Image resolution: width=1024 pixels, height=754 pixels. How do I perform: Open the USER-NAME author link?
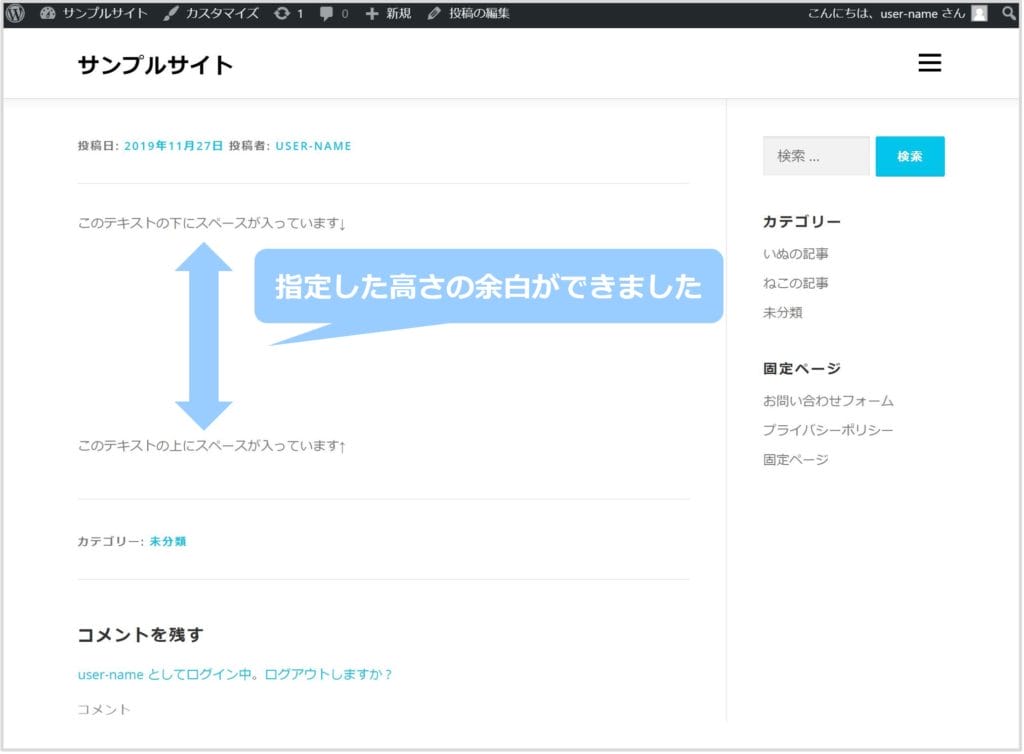tap(313, 146)
